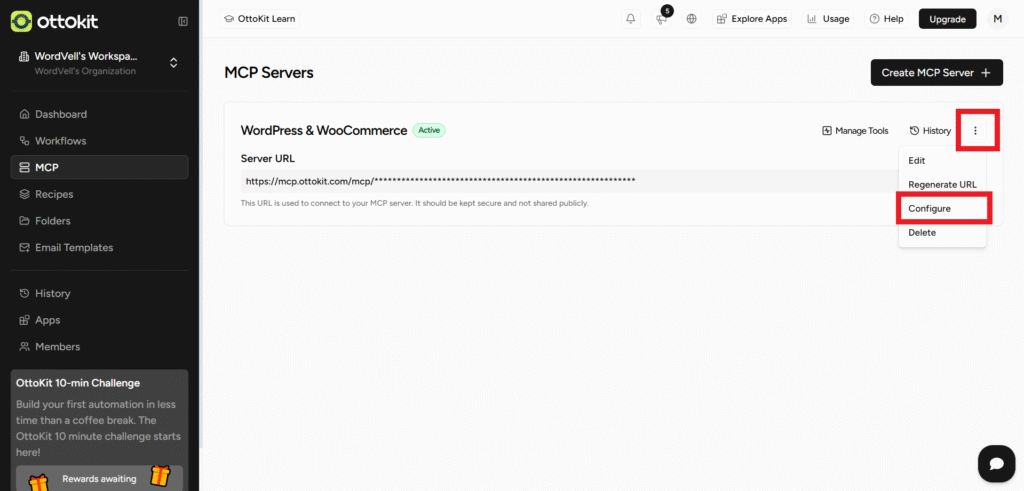
Task: Click the MCP Servers heading
Action: coord(269,72)
